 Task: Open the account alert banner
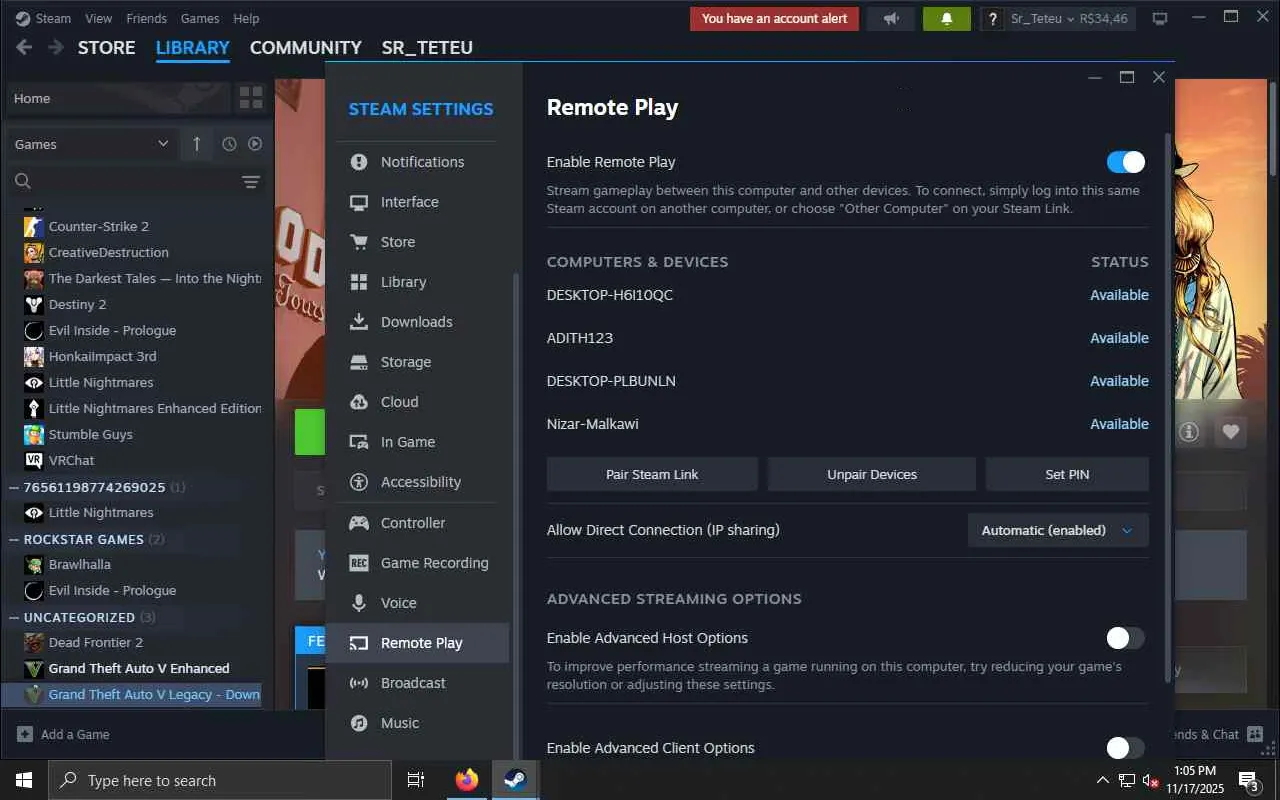774,19
